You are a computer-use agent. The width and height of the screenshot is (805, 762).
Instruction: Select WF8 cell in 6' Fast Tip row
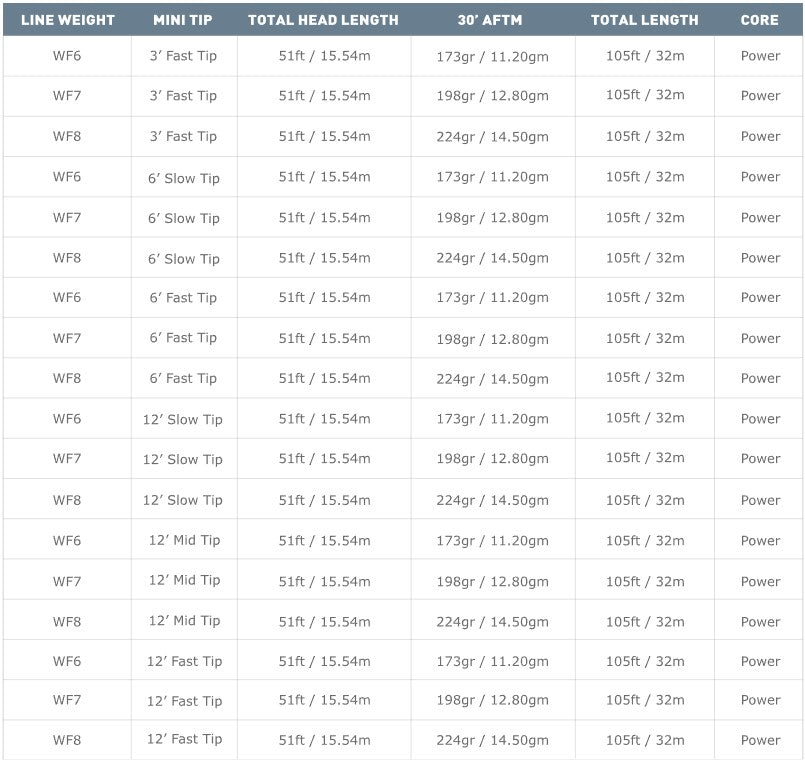point(67,379)
